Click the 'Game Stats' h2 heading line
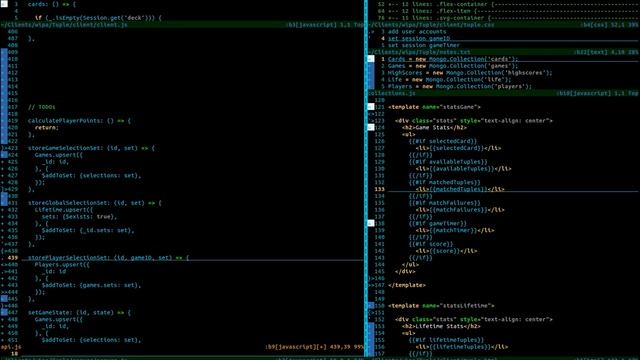This screenshot has width=640, height=360. coord(434,128)
